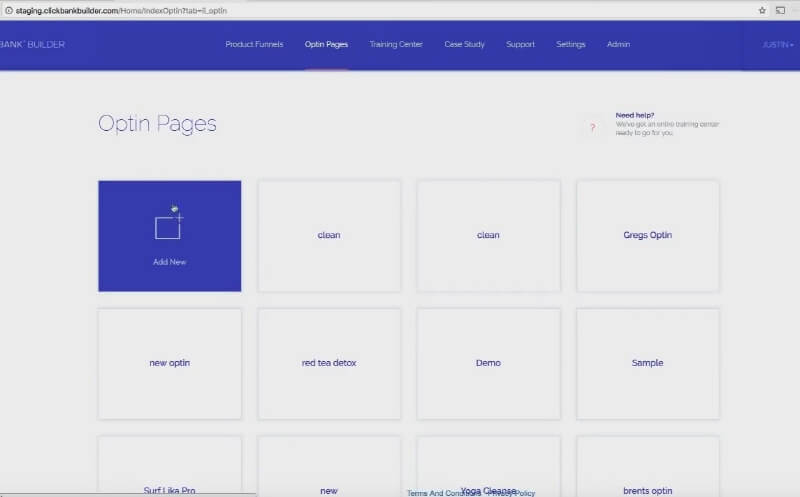Open the Demo optin card
The height and width of the screenshot is (497, 800).
coord(488,364)
